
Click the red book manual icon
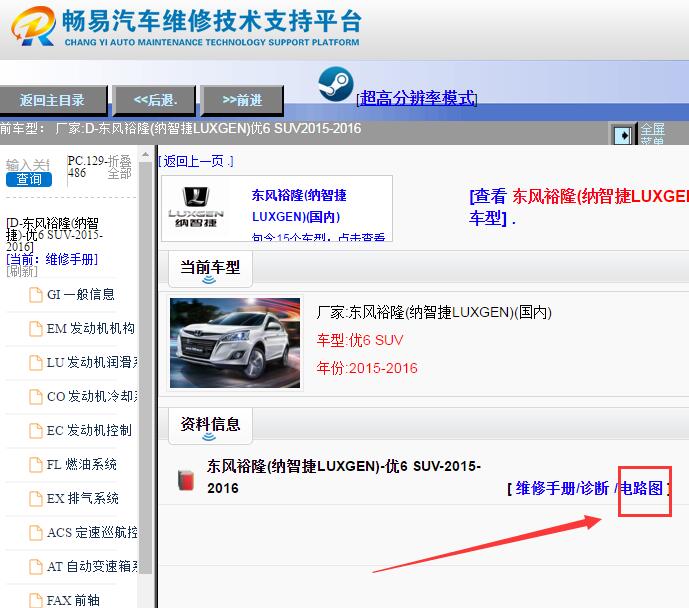[186, 480]
